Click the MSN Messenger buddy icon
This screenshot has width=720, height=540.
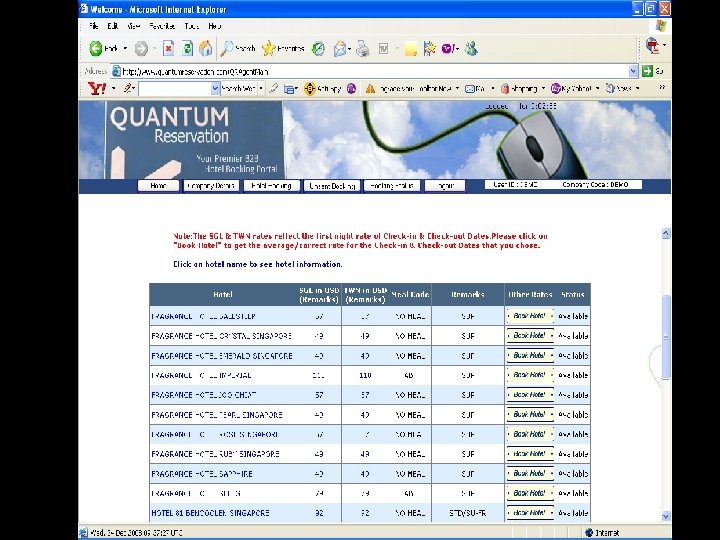pos(471,48)
